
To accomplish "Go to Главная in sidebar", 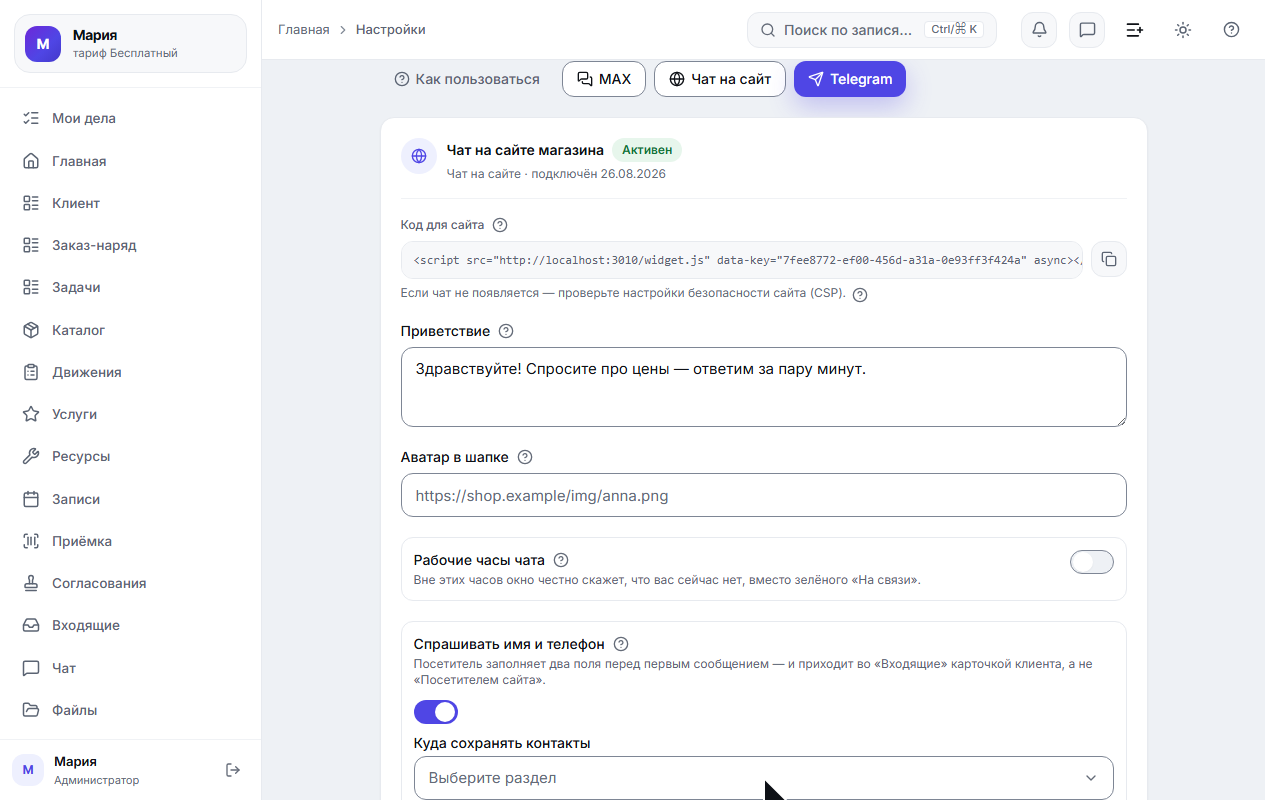I will coord(131,161).
